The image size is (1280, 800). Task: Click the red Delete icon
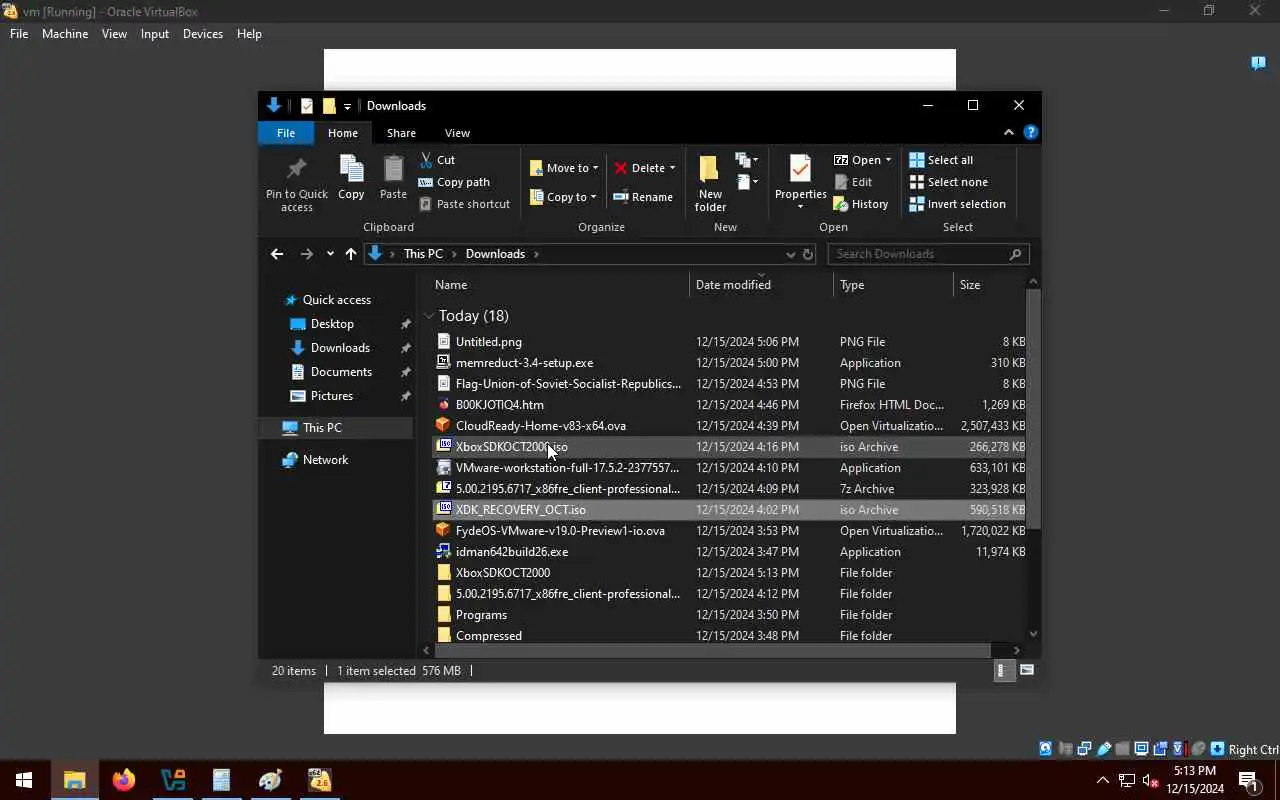621,168
